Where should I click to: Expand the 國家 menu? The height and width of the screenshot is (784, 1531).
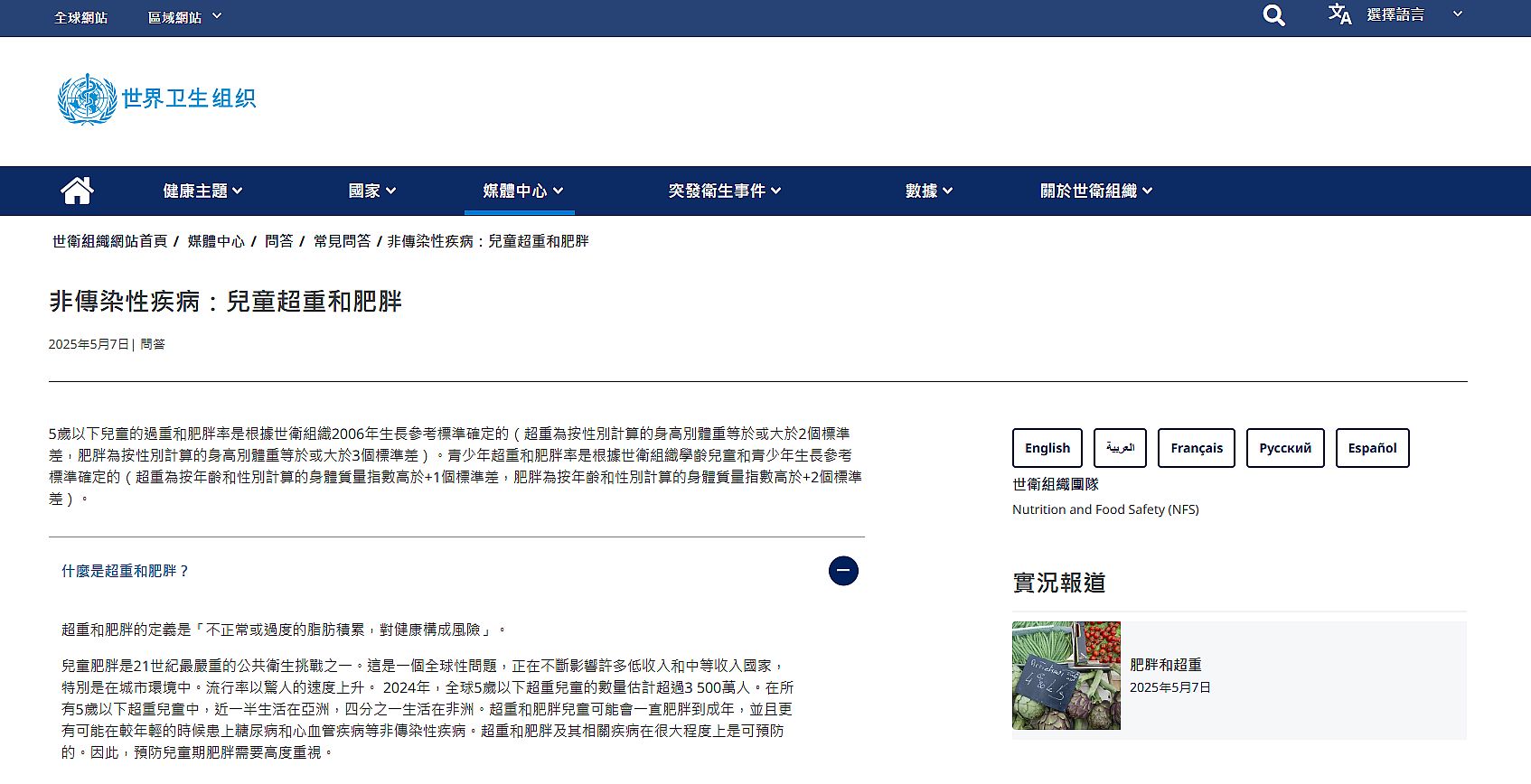coord(371,191)
